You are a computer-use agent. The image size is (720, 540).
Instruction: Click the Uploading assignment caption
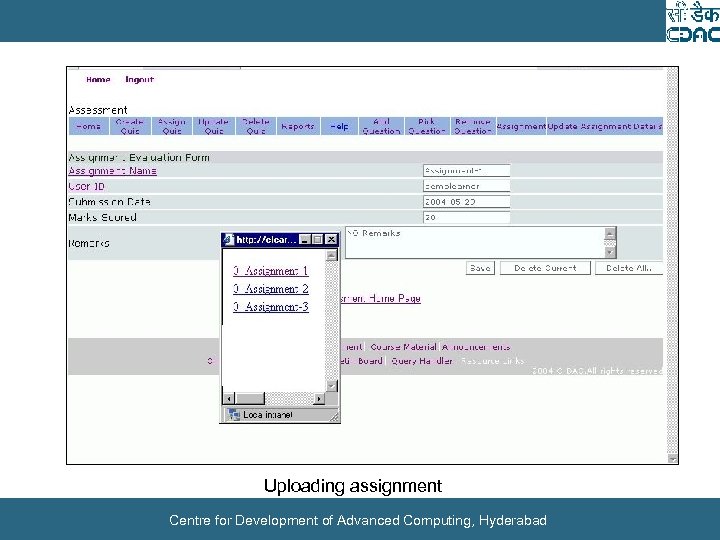pos(353,486)
